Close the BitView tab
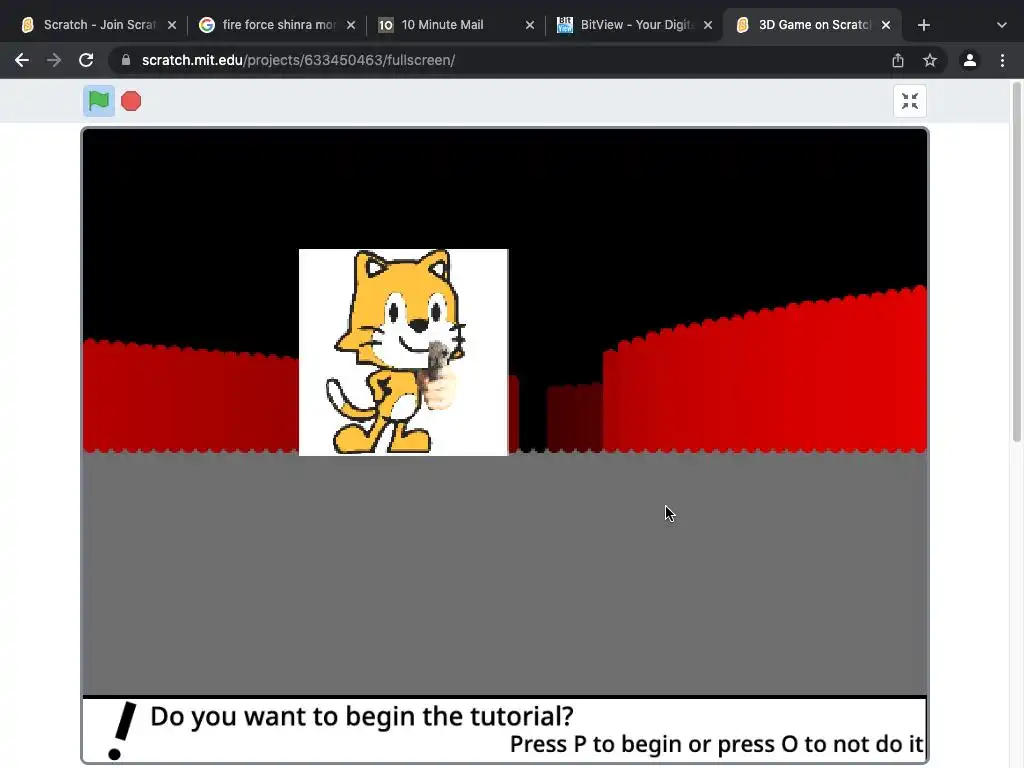1024x768 pixels. click(x=708, y=25)
